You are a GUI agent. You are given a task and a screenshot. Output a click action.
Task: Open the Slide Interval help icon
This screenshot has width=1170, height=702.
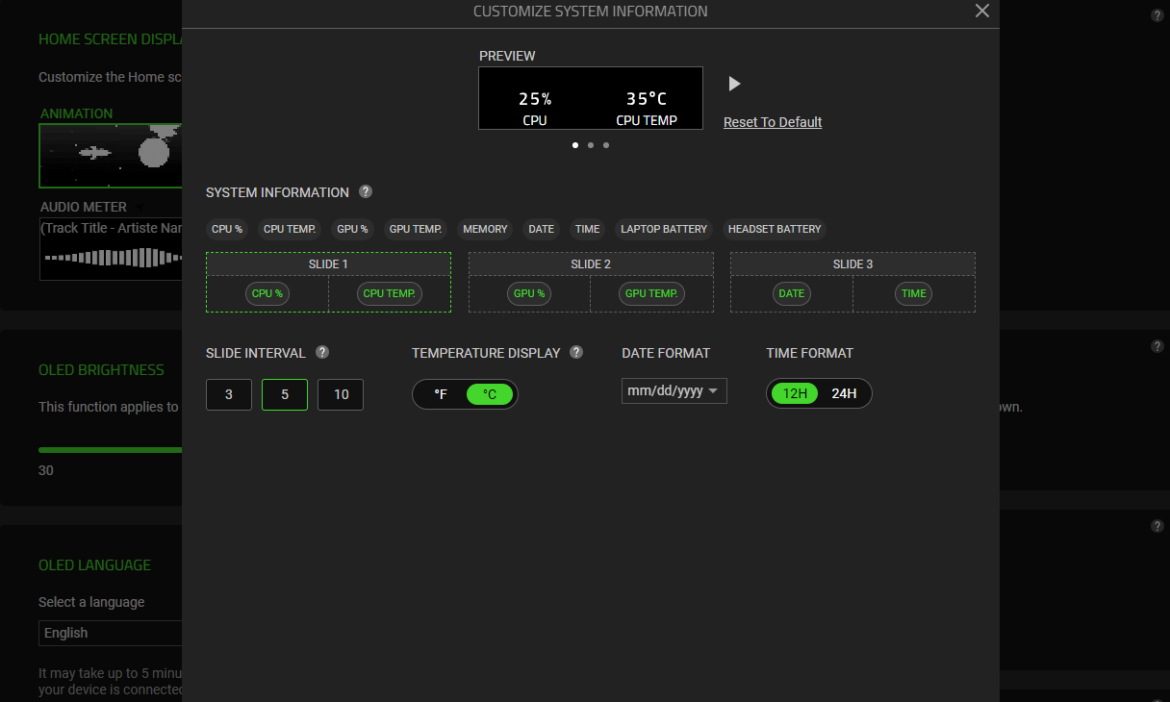click(x=322, y=352)
